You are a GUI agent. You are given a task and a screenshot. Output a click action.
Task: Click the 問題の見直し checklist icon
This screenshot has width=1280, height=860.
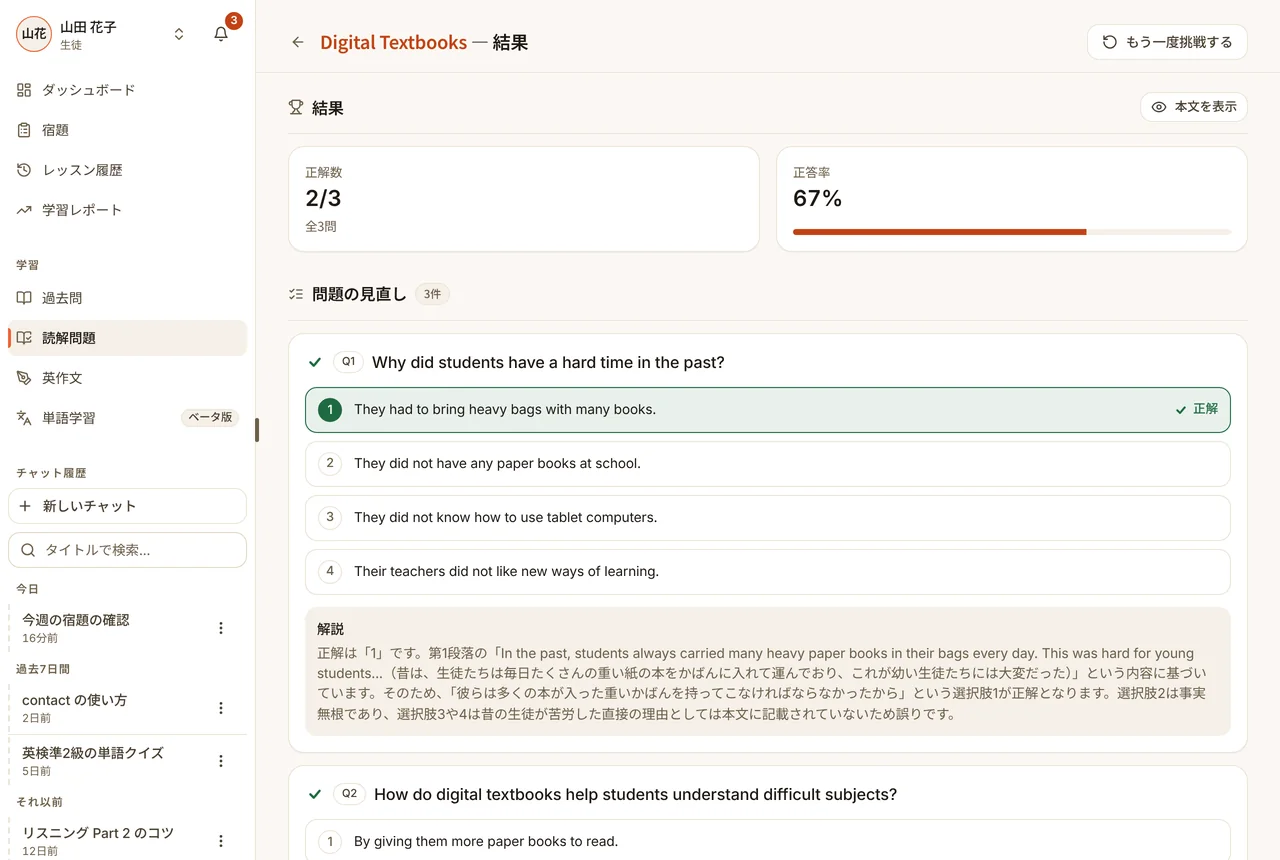click(x=296, y=294)
